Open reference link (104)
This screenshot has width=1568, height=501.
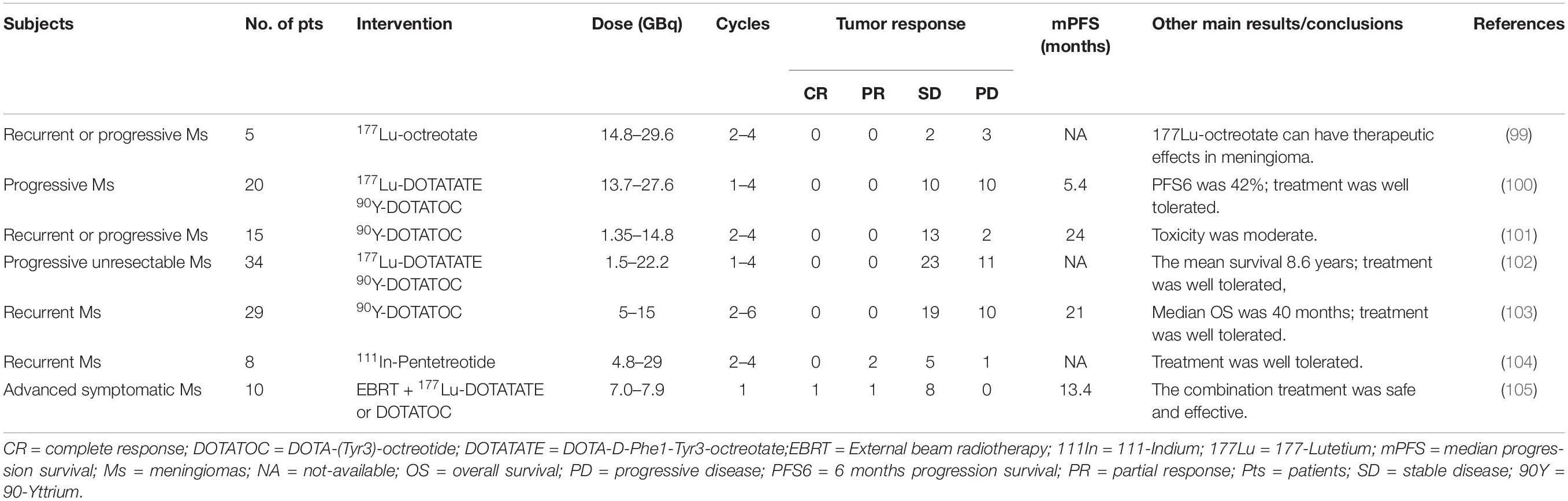(x=1519, y=362)
